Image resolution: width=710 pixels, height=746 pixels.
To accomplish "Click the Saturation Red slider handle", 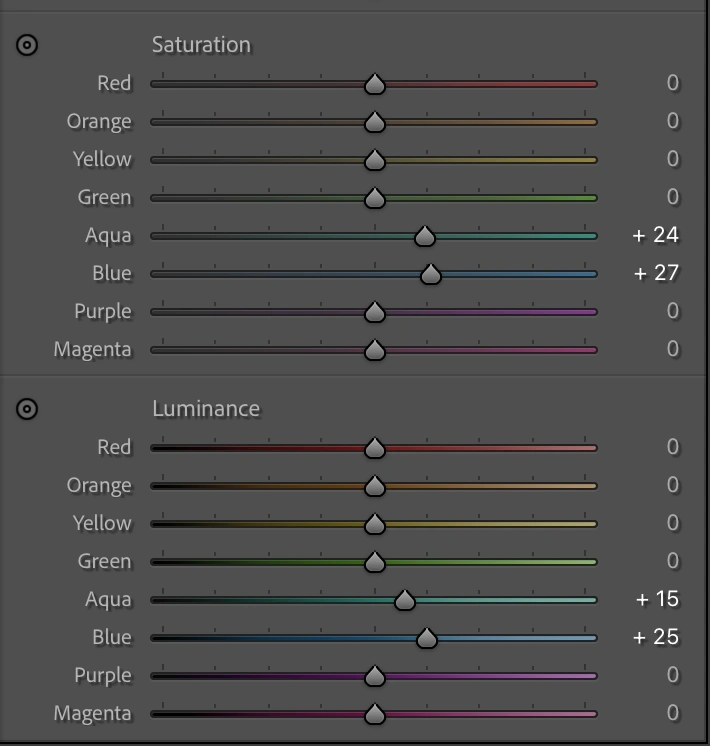I will 374,84.
